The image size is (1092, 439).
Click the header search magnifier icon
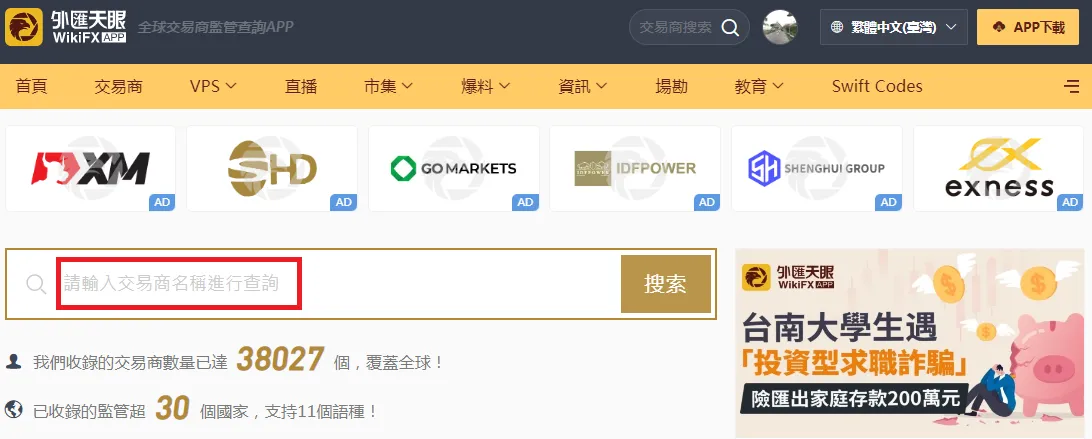click(730, 27)
